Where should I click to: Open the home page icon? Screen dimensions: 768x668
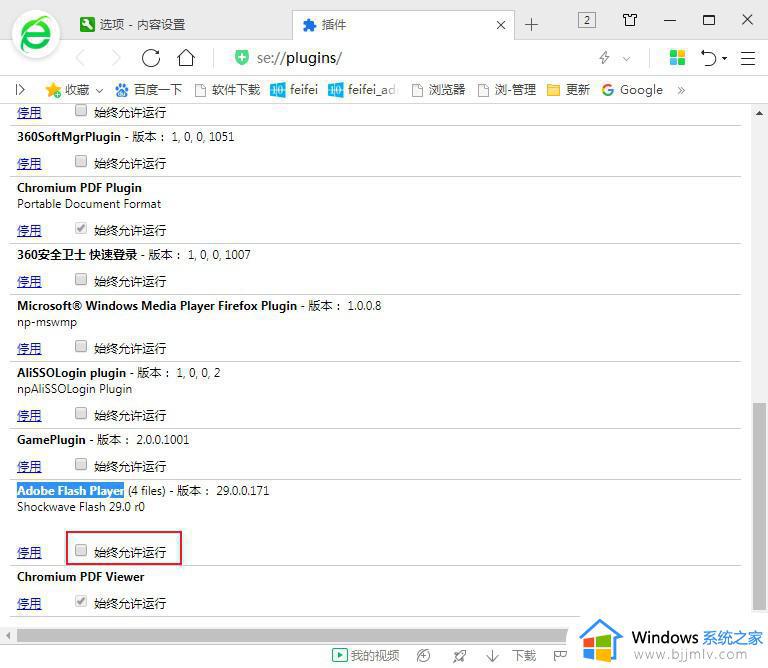pyautogui.click(x=186, y=58)
